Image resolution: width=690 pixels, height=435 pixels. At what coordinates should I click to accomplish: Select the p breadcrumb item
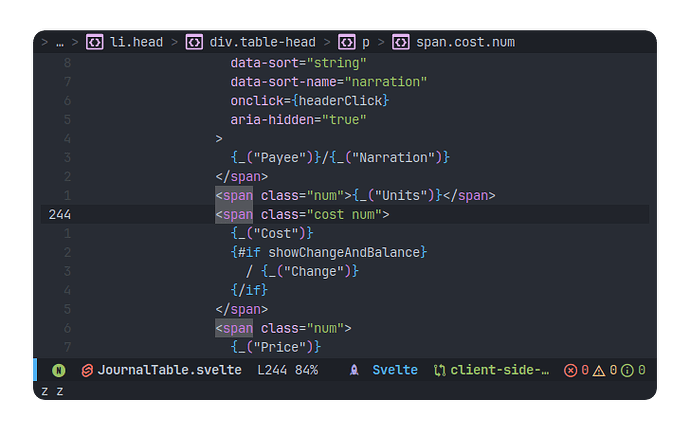click(x=365, y=42)
